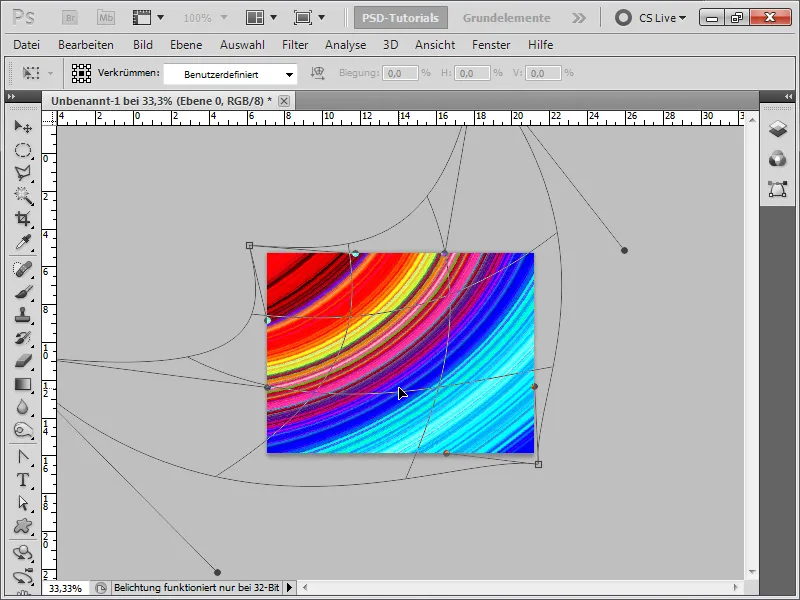This screenshot has width=800, height=600.
Task: Collapse the right panel dock
Action: tap(789, 96)
